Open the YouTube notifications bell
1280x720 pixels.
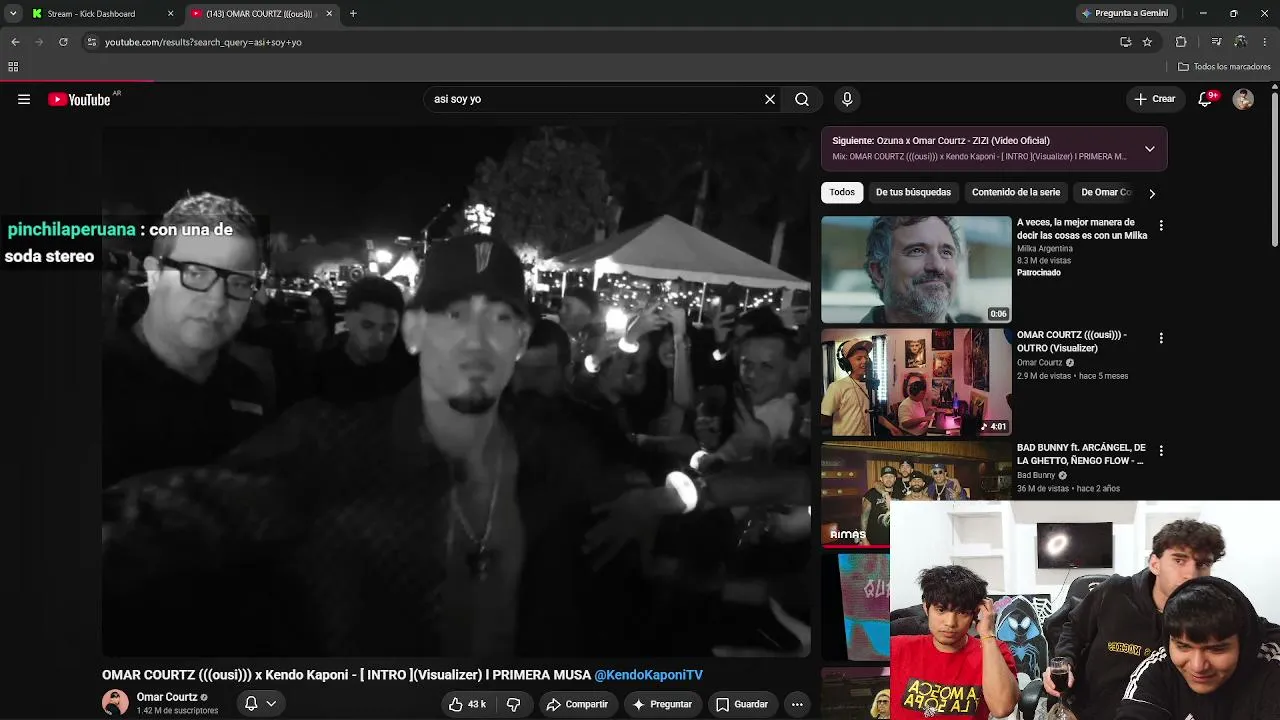[1206, 99]
